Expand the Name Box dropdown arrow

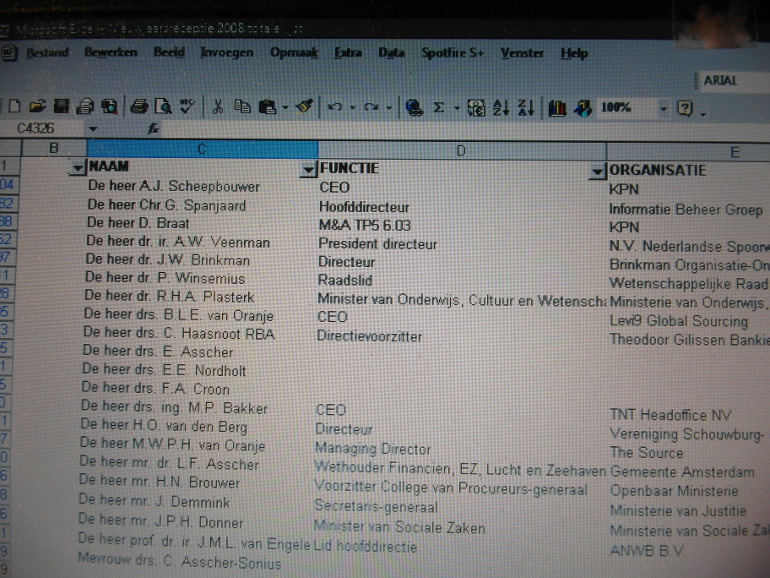tap(93, 129)
